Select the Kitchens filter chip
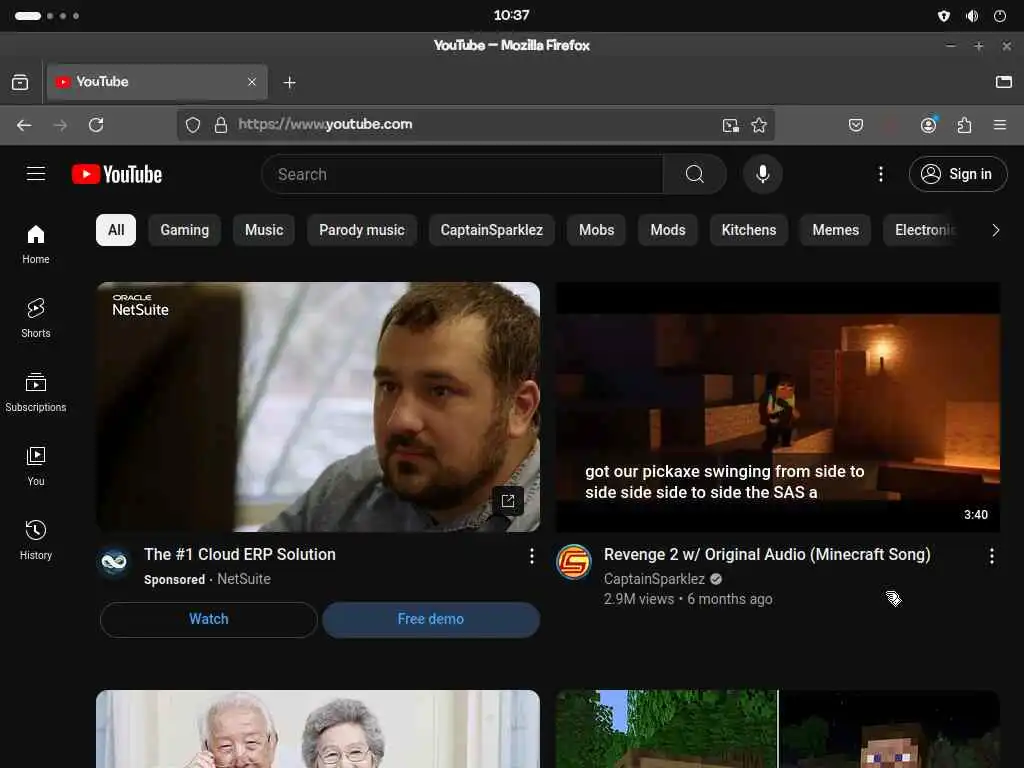The height and width of the screenshot is (768, 1024). (748, 230)
